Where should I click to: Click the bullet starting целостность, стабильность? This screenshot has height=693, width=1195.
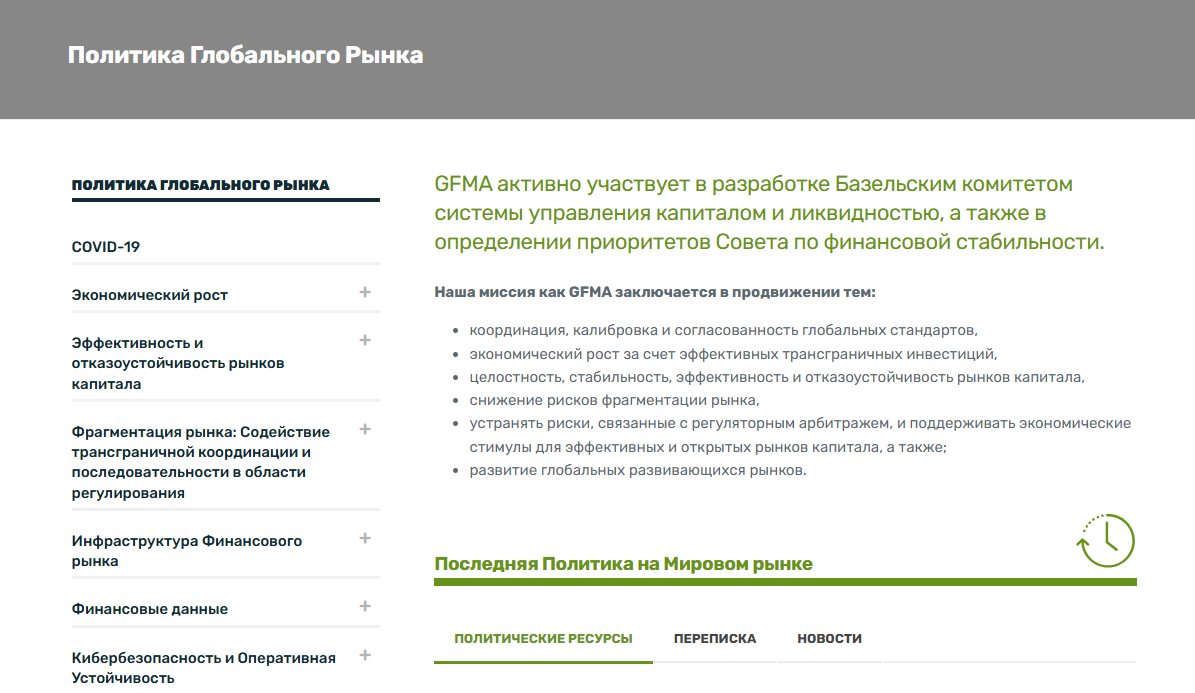(x=777, y=377)
